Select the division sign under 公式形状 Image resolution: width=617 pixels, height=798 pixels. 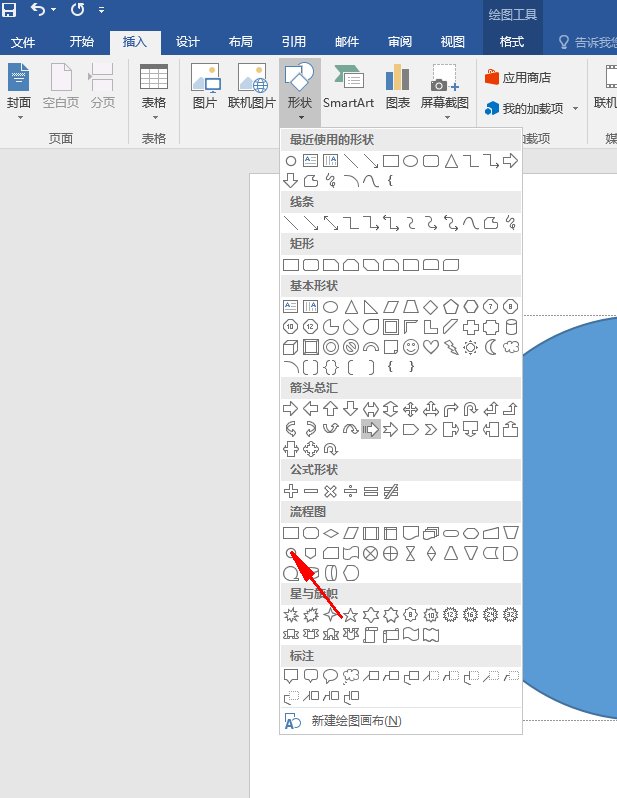point(351,491)
